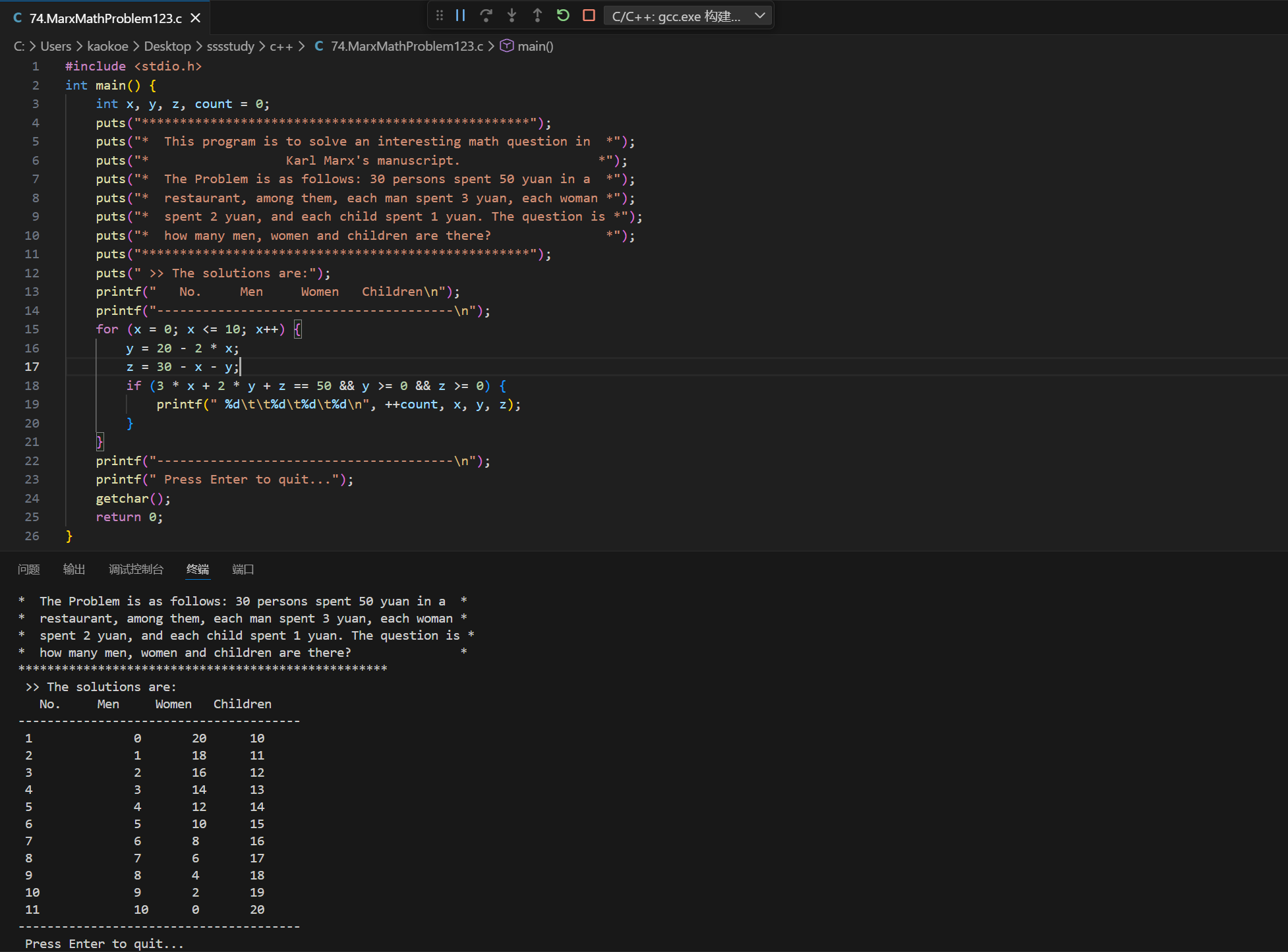Open the 调试控制台 panel tab
Viewport: 1288px width, 952px height.
pyautogui.click(x=136, y=569)
